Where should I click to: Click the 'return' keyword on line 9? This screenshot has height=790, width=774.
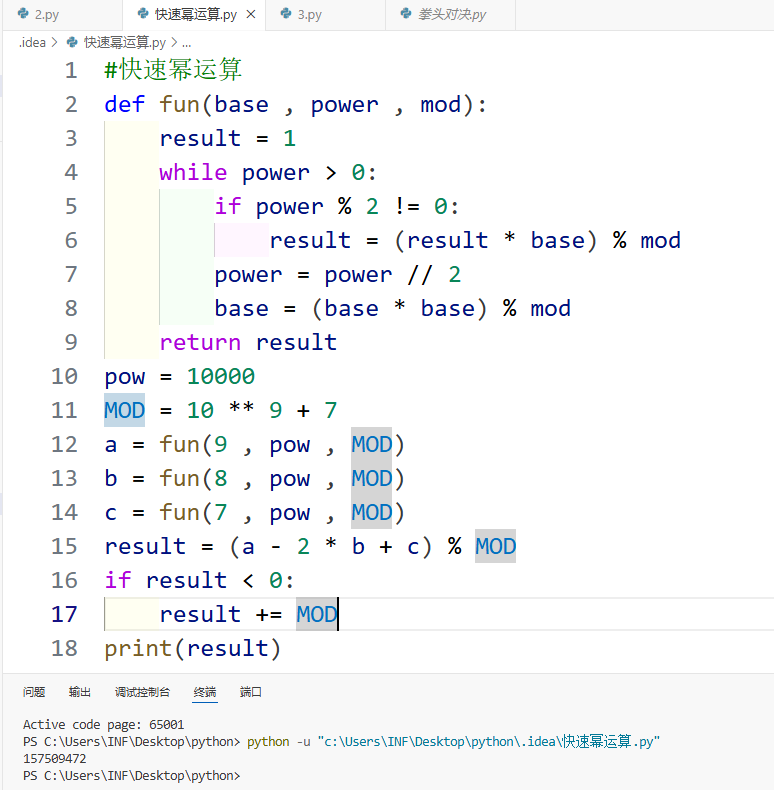pyautogui.click(x=200, y=343)
